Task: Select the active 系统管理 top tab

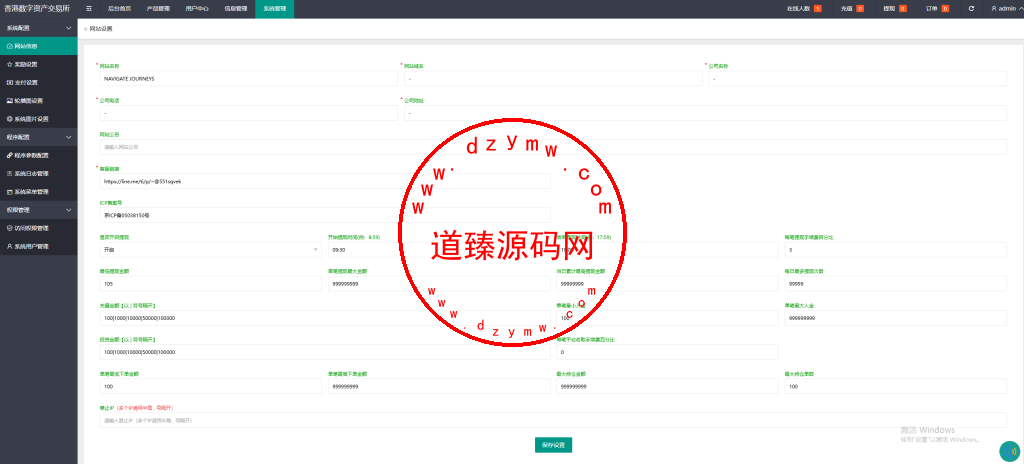Action: coord(274,8)
